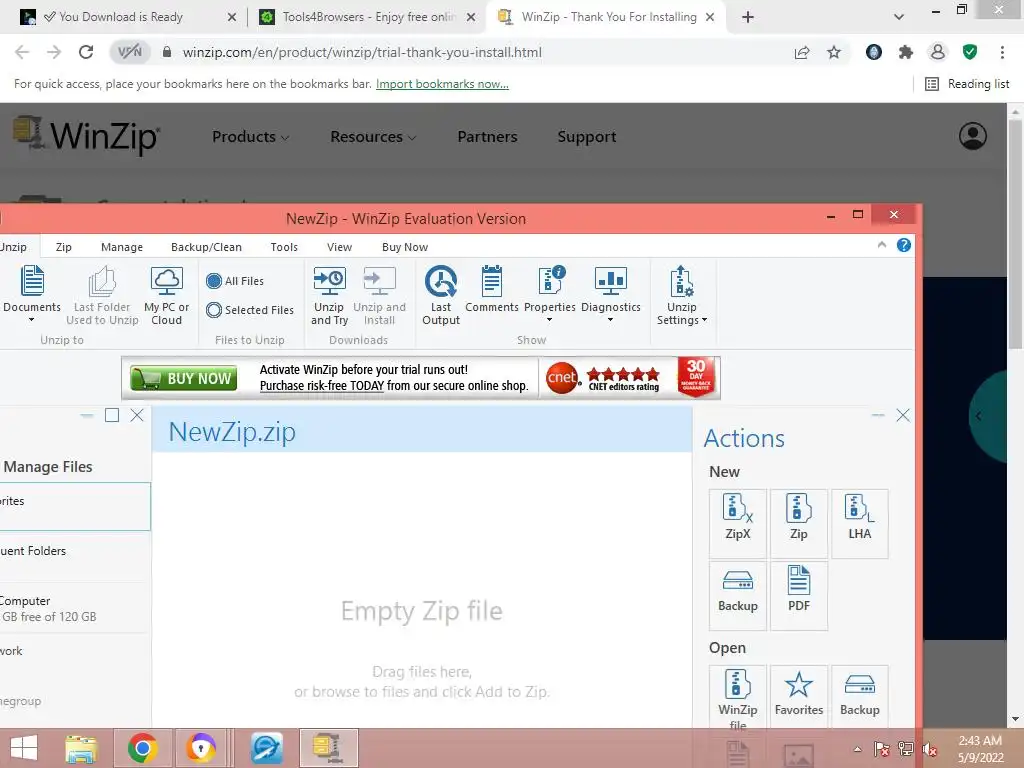Show hidden system tray icons
Viewport: 1024px width, 768px height.
pos(857,749)
